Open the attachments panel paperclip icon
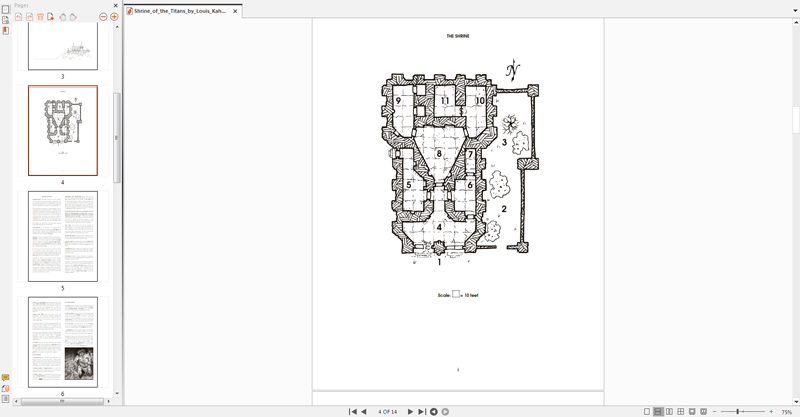 point(5,389)
